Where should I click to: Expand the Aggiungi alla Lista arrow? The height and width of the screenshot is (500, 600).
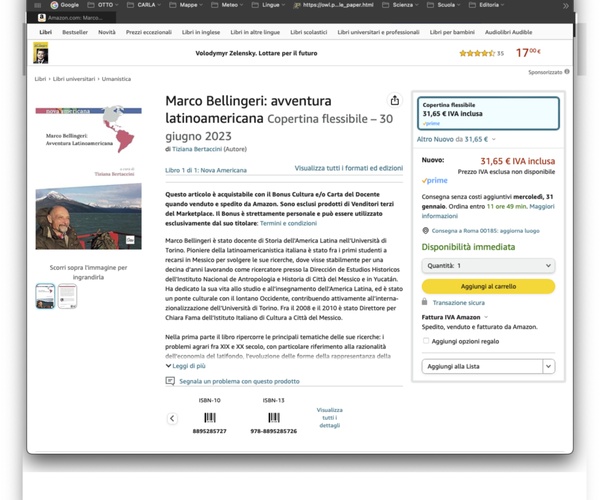pos(548,366)
